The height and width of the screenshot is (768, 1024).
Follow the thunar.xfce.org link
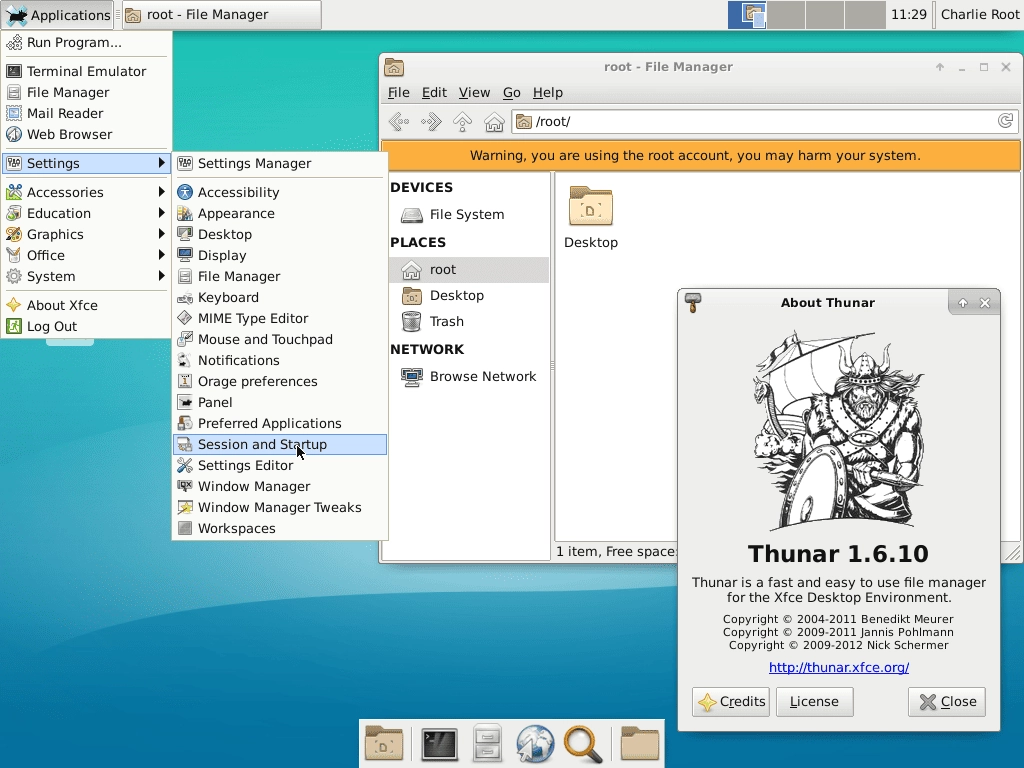coord(839,667)
